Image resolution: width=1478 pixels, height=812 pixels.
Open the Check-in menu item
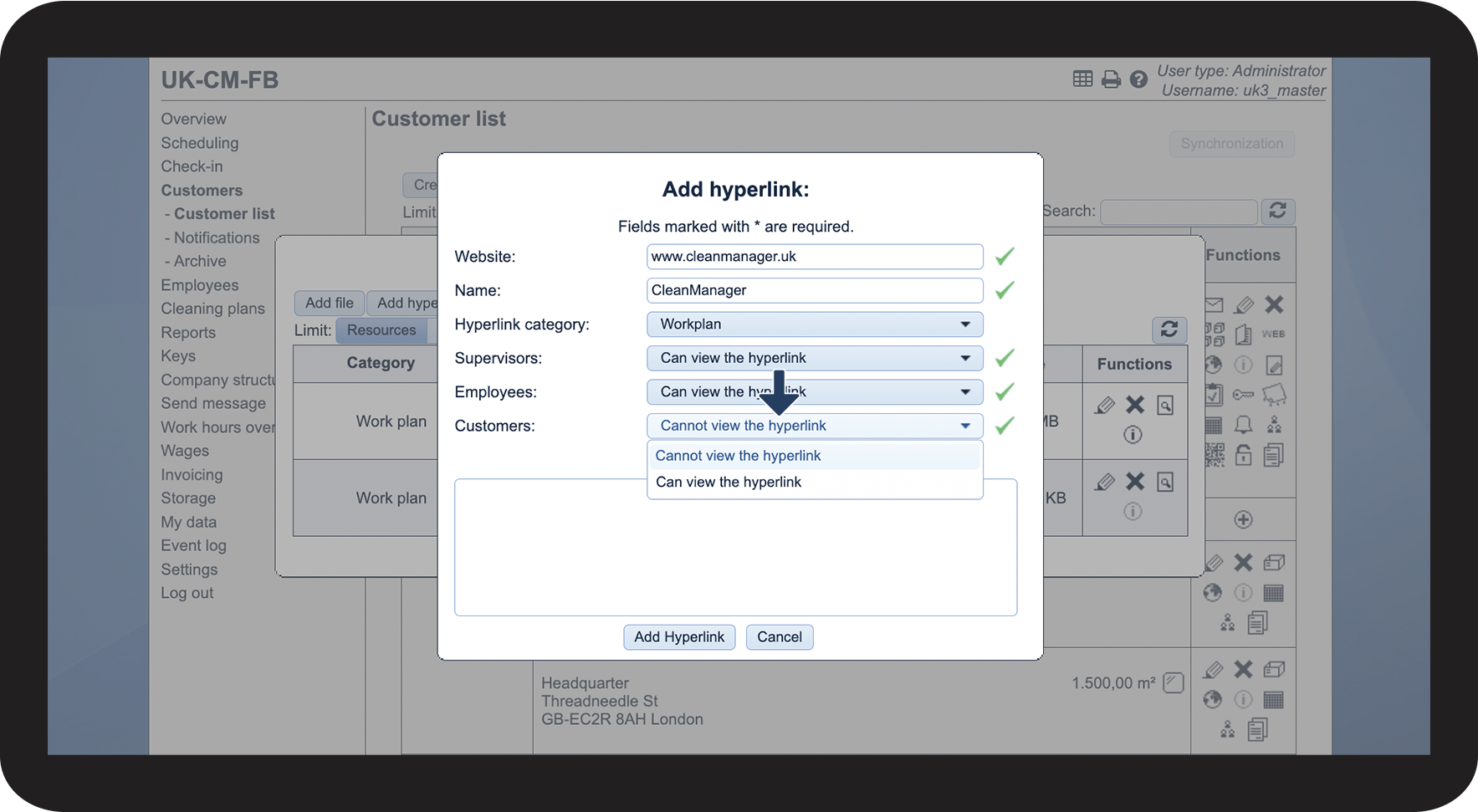pos(192,166)
